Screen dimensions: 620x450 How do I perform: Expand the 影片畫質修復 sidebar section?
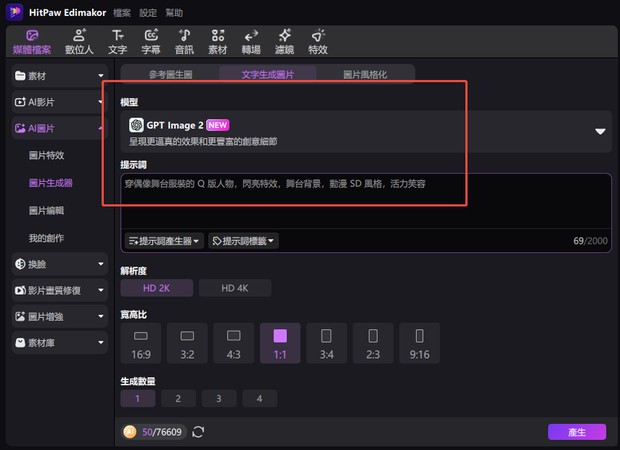60,290
